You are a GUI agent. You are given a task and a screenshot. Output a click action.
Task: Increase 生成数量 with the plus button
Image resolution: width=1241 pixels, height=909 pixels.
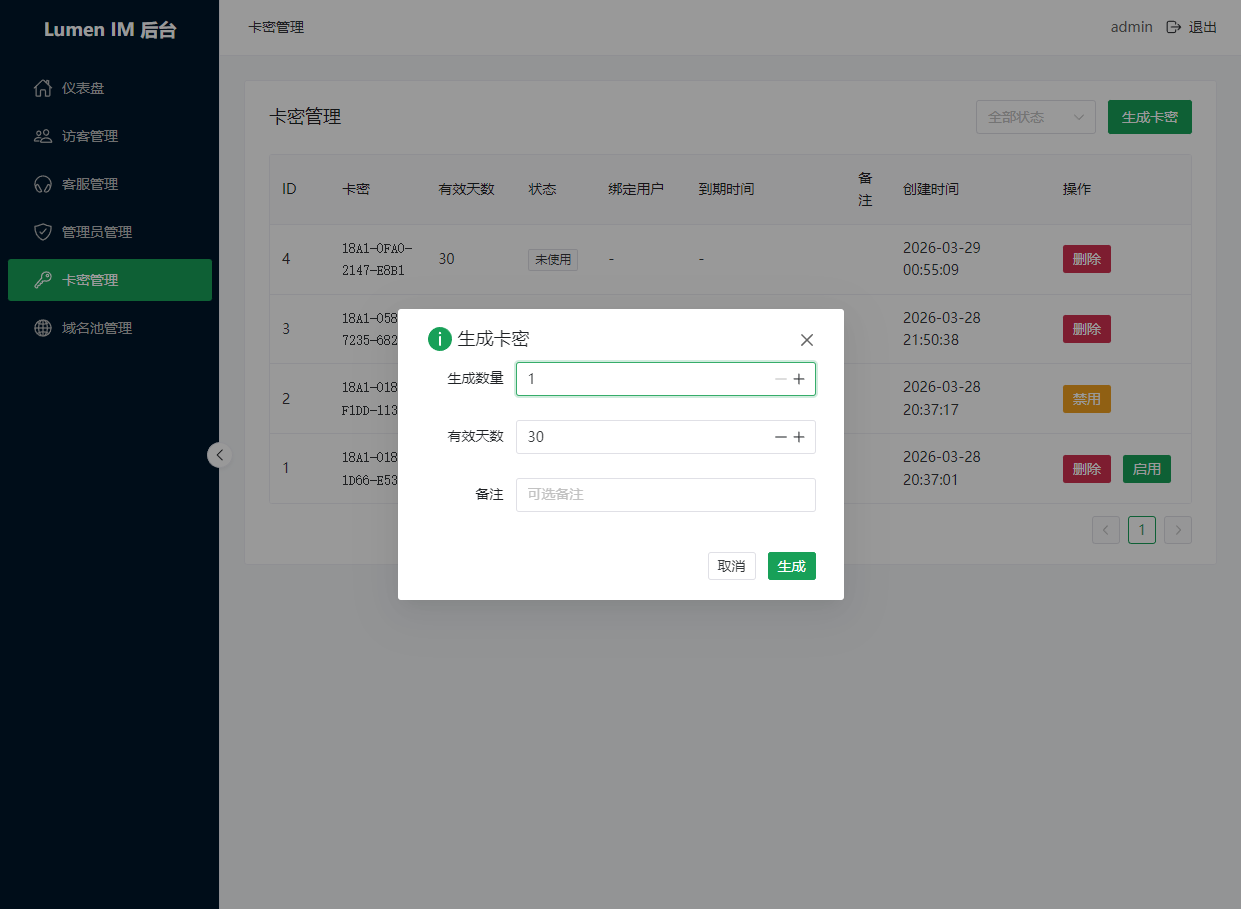[799, 379]
